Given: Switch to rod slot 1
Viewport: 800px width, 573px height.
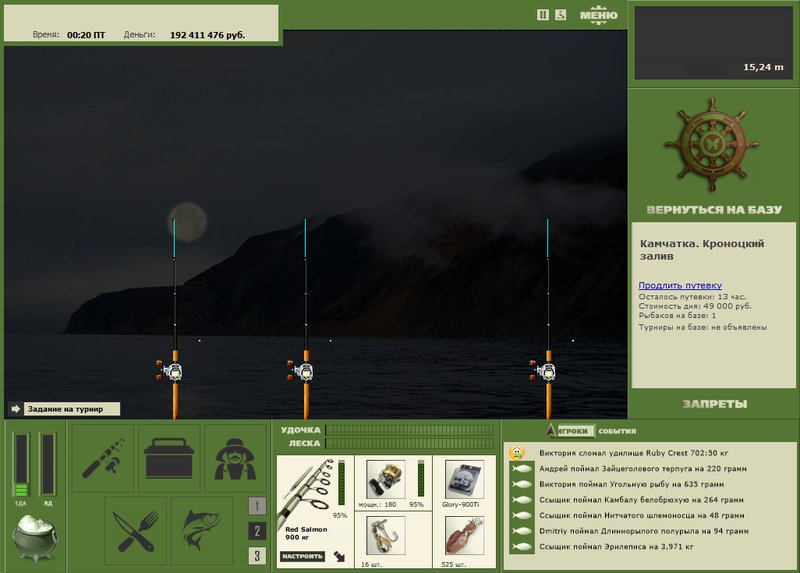Looking at the screenshot, I should 257,506.
